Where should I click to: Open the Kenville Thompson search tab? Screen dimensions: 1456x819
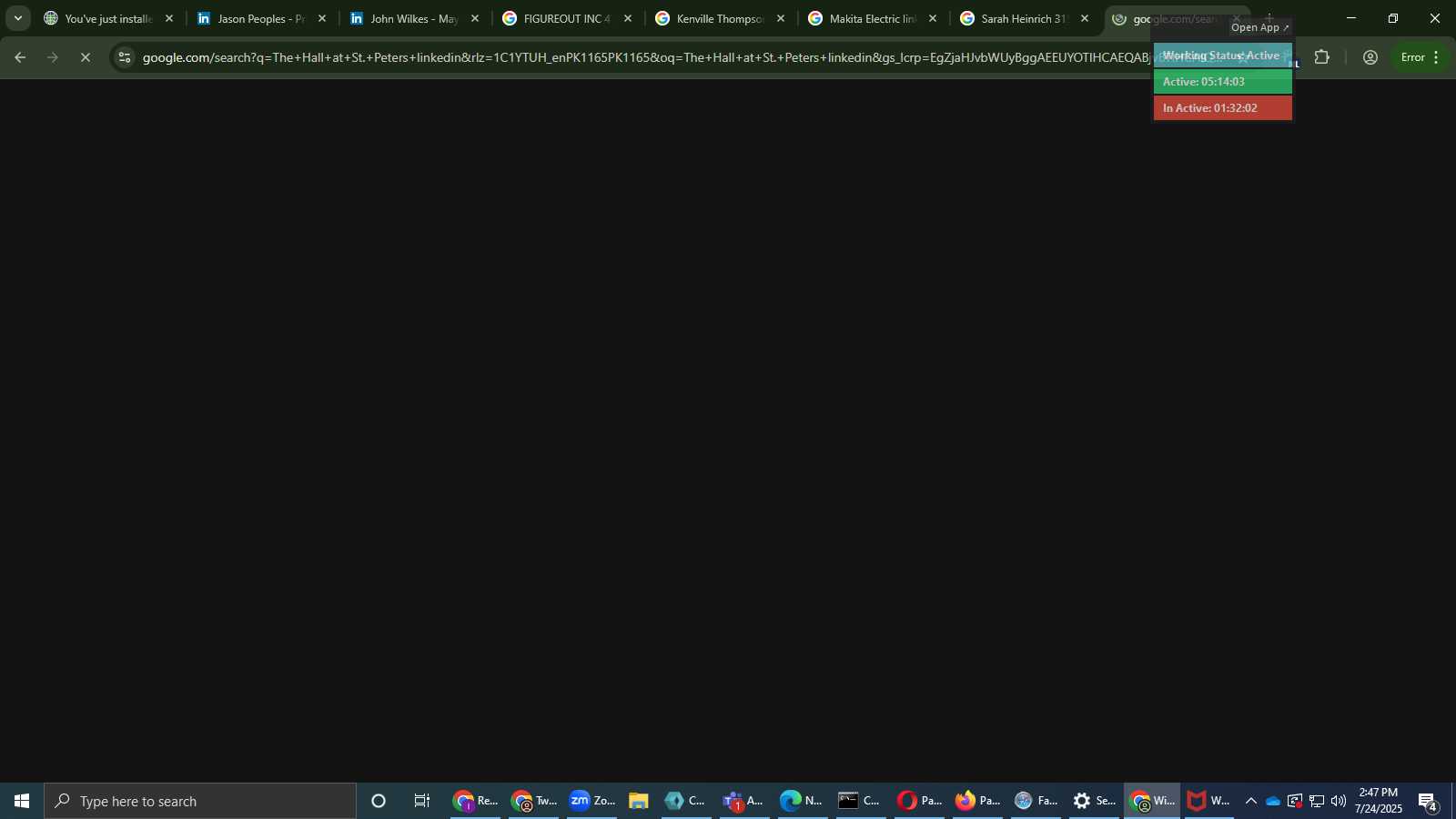coord(710,18)
